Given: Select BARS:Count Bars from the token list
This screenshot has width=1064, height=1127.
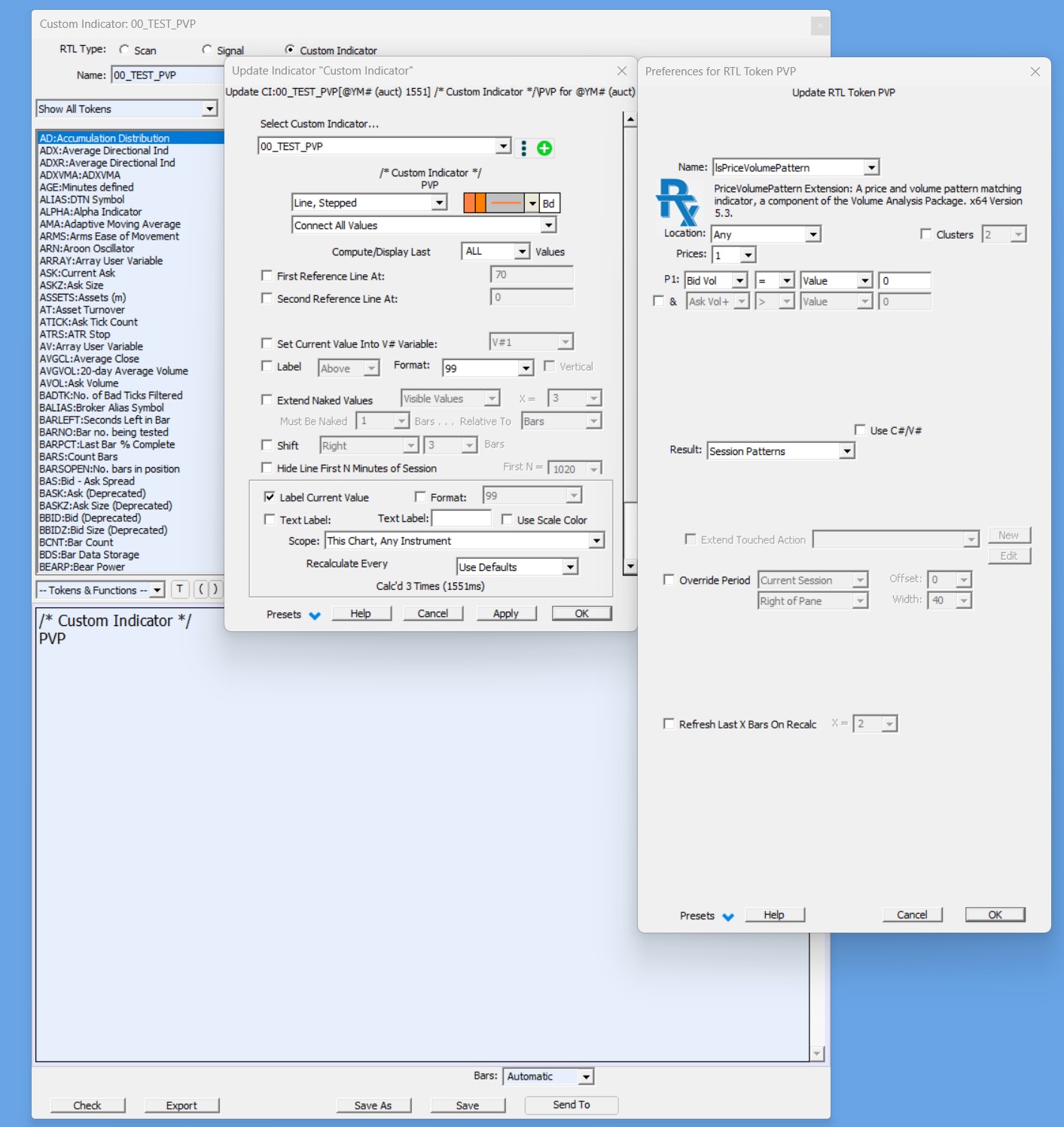Looking at the screenshot, I should (x=79, y=457).
